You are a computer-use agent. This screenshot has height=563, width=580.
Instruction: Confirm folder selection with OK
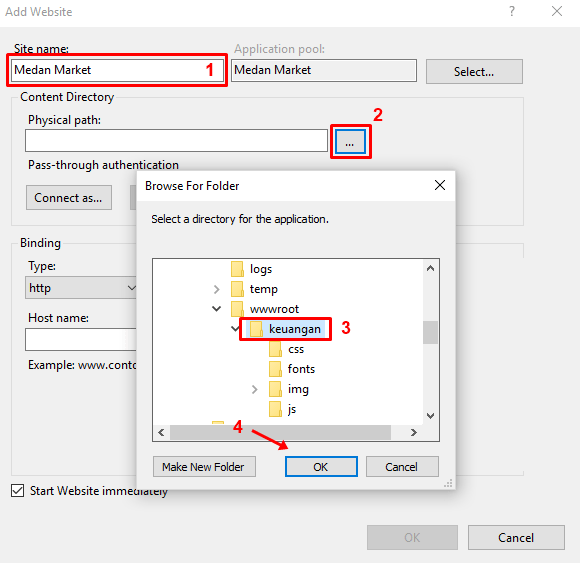[x=321, y=467]
